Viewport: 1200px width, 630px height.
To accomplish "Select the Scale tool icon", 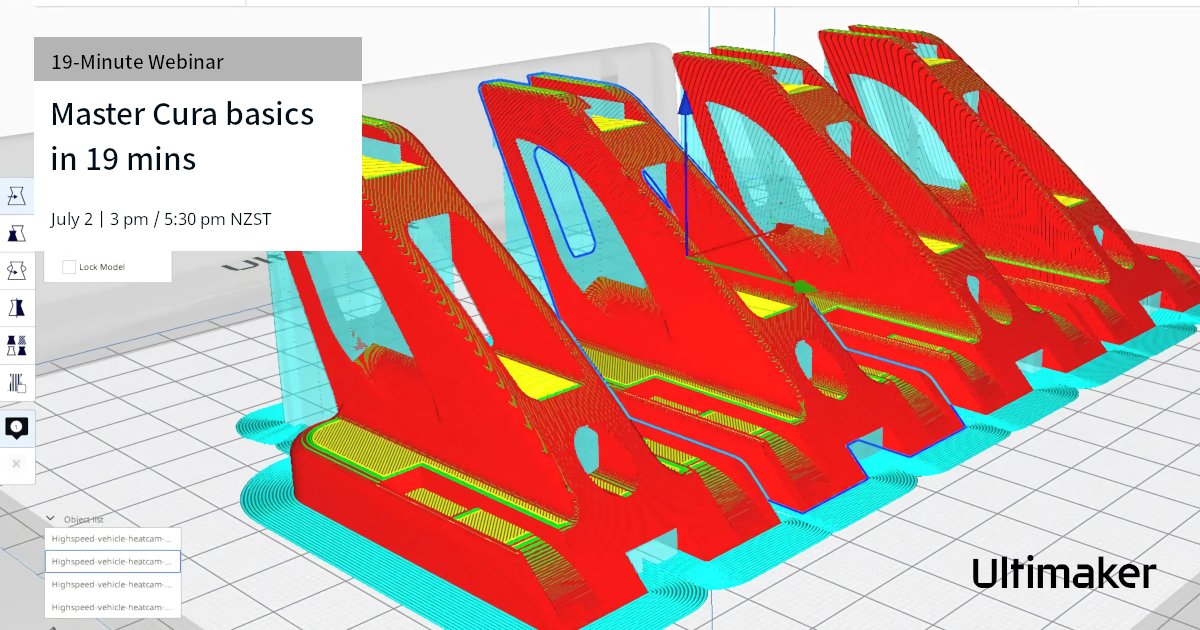I will pos(16,233).
